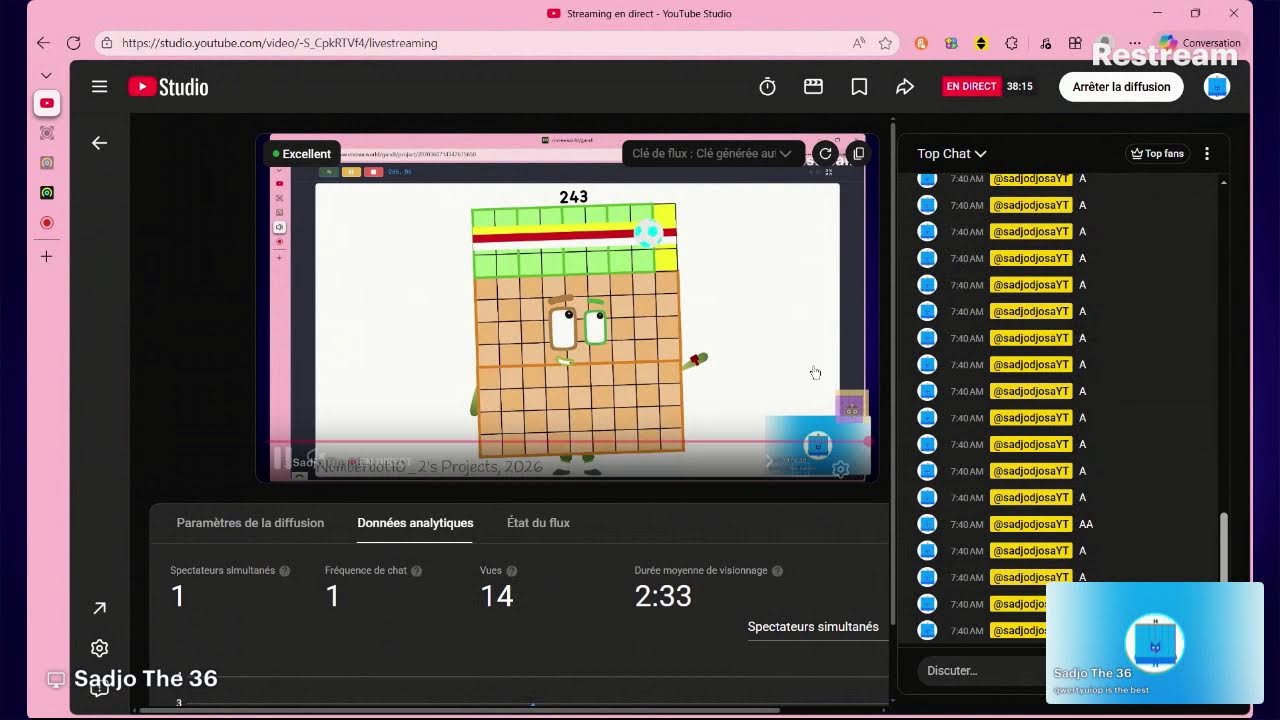1280x720 pixels.
Task: Expand the Top Chat dropdown
Action: (952, 153)
